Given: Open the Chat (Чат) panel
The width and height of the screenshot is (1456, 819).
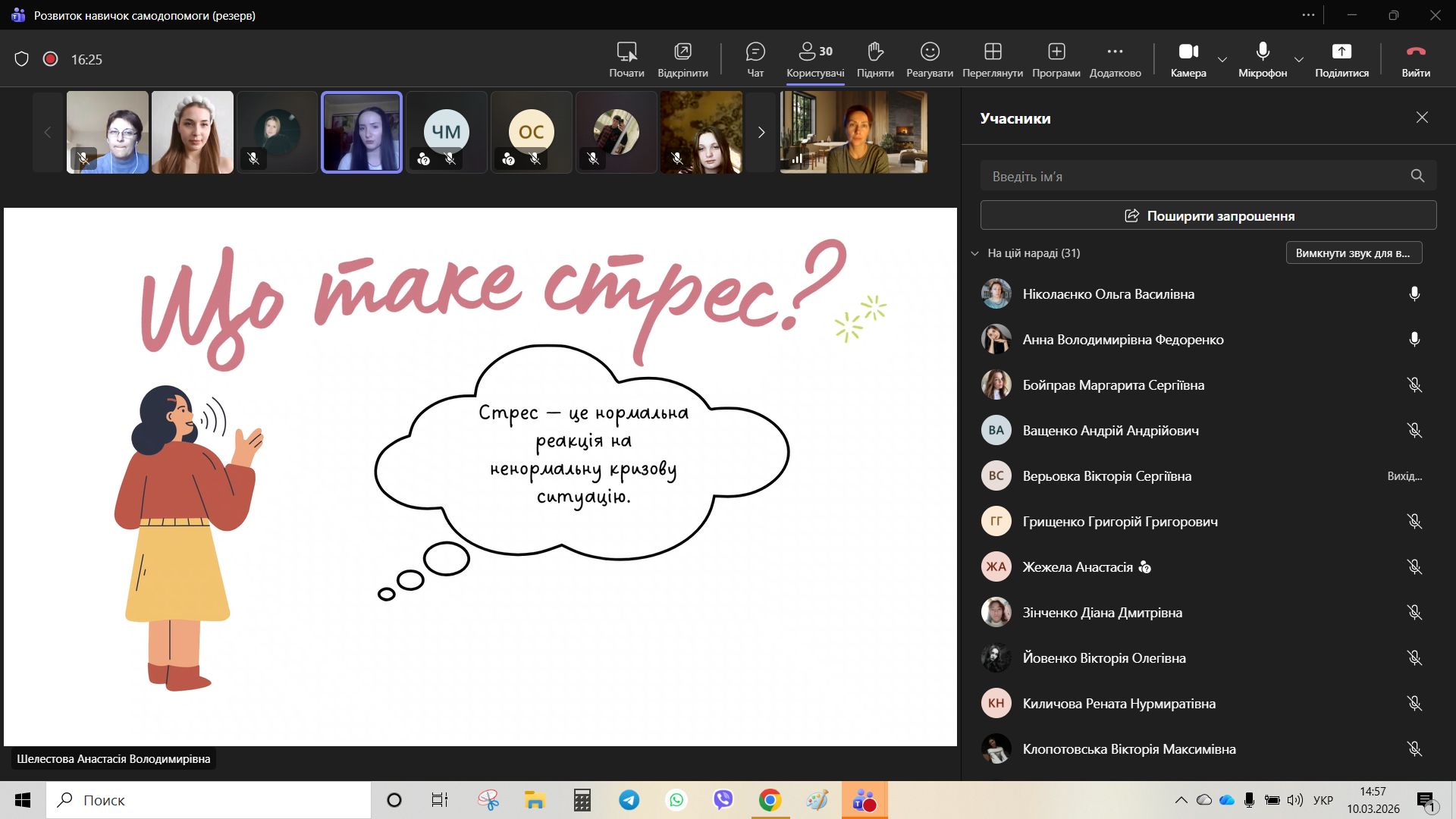Looking at the screenshot, I should [x=755, y=59].
